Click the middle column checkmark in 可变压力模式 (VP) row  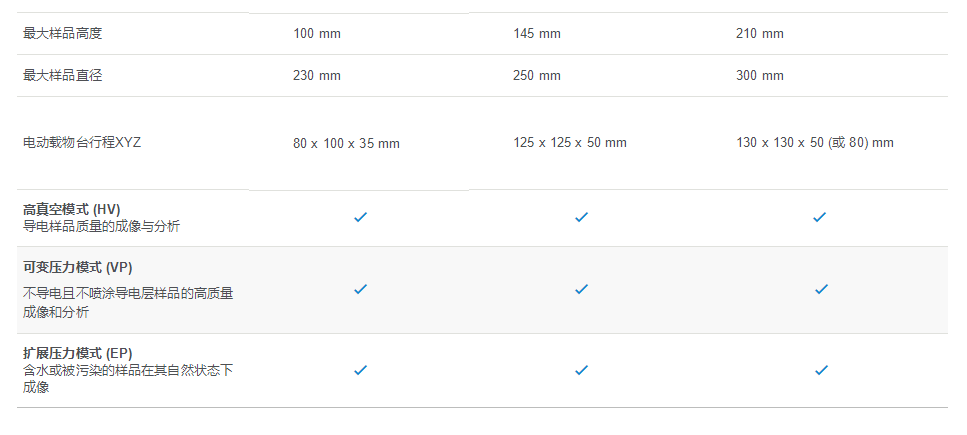[x=582, y=289]
